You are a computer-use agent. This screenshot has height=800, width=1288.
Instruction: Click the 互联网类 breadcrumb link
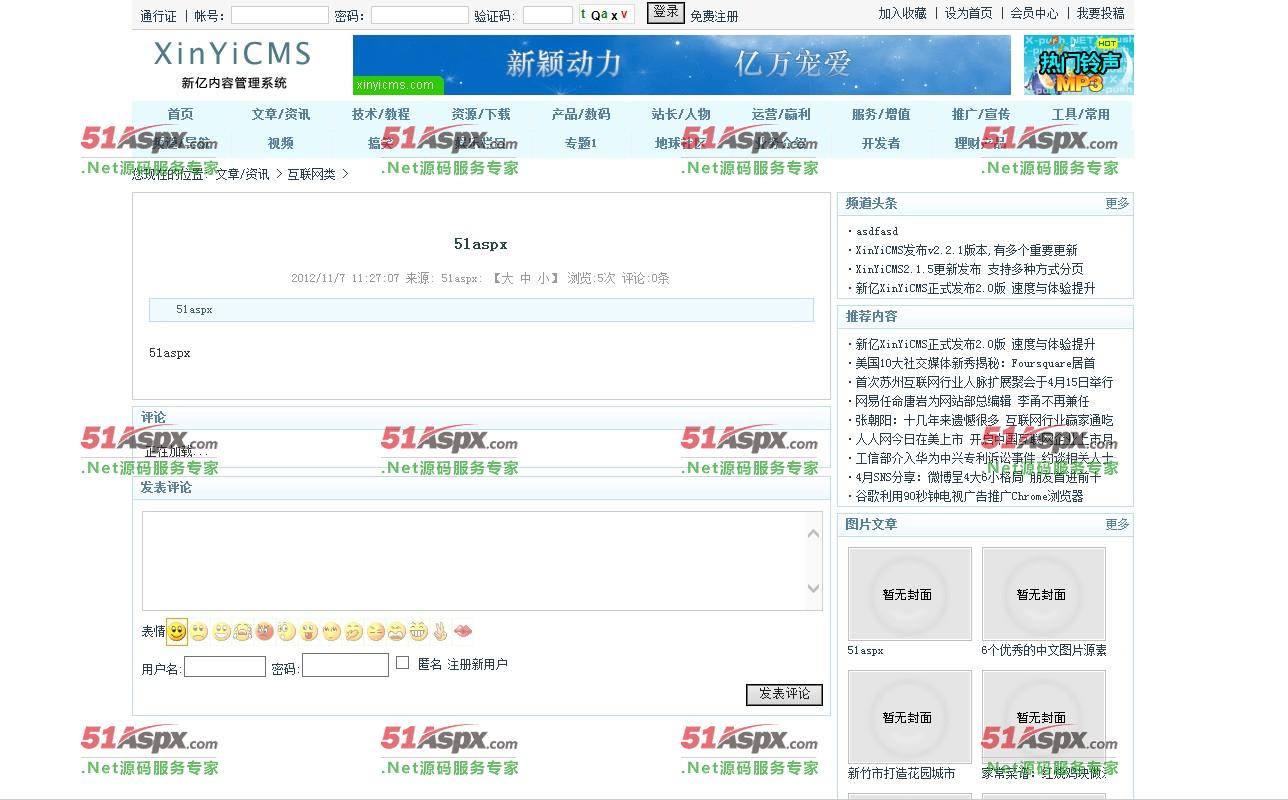coord(312,174)
